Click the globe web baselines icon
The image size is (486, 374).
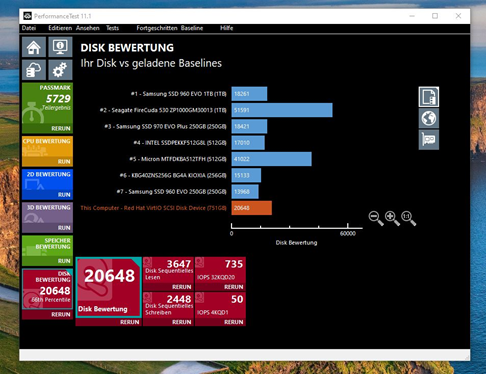tap(429, 118)
